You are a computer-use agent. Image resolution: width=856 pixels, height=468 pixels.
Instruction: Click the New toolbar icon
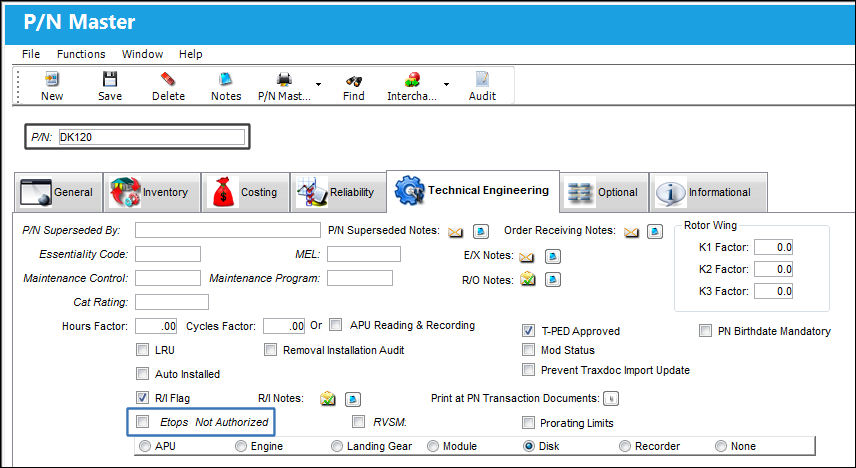pyautogui.click(x=52, y=79)
